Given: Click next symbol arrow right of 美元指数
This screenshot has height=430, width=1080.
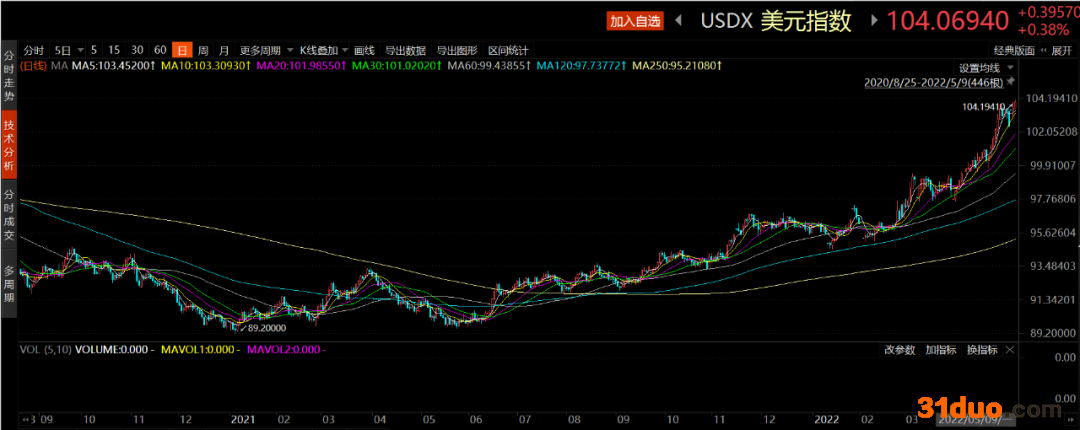Looking at the screenshot, I should 874,20.
